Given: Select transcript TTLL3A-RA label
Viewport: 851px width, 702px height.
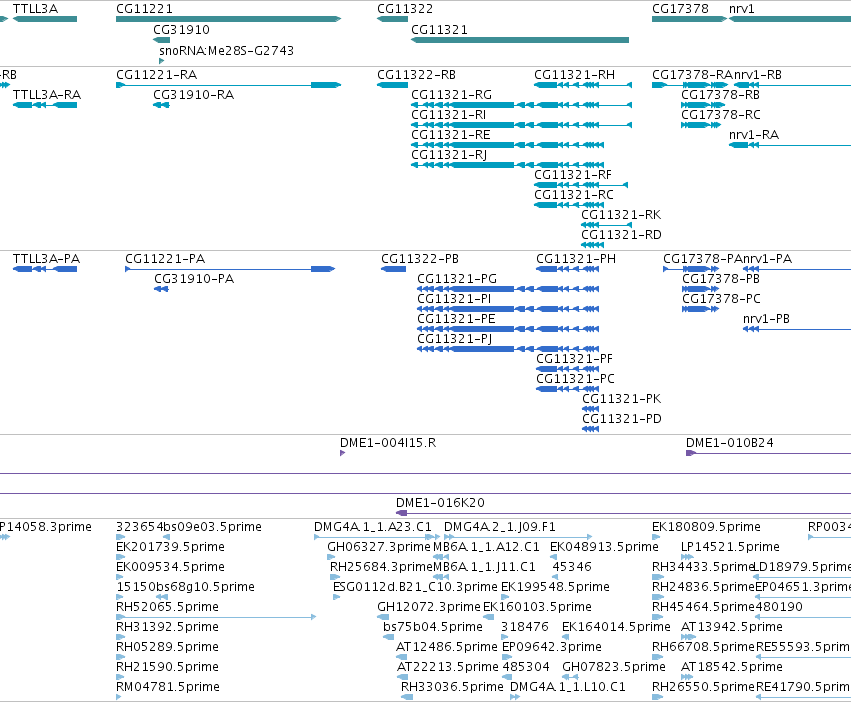Looking at the screenshot, I should click(47, 94).
